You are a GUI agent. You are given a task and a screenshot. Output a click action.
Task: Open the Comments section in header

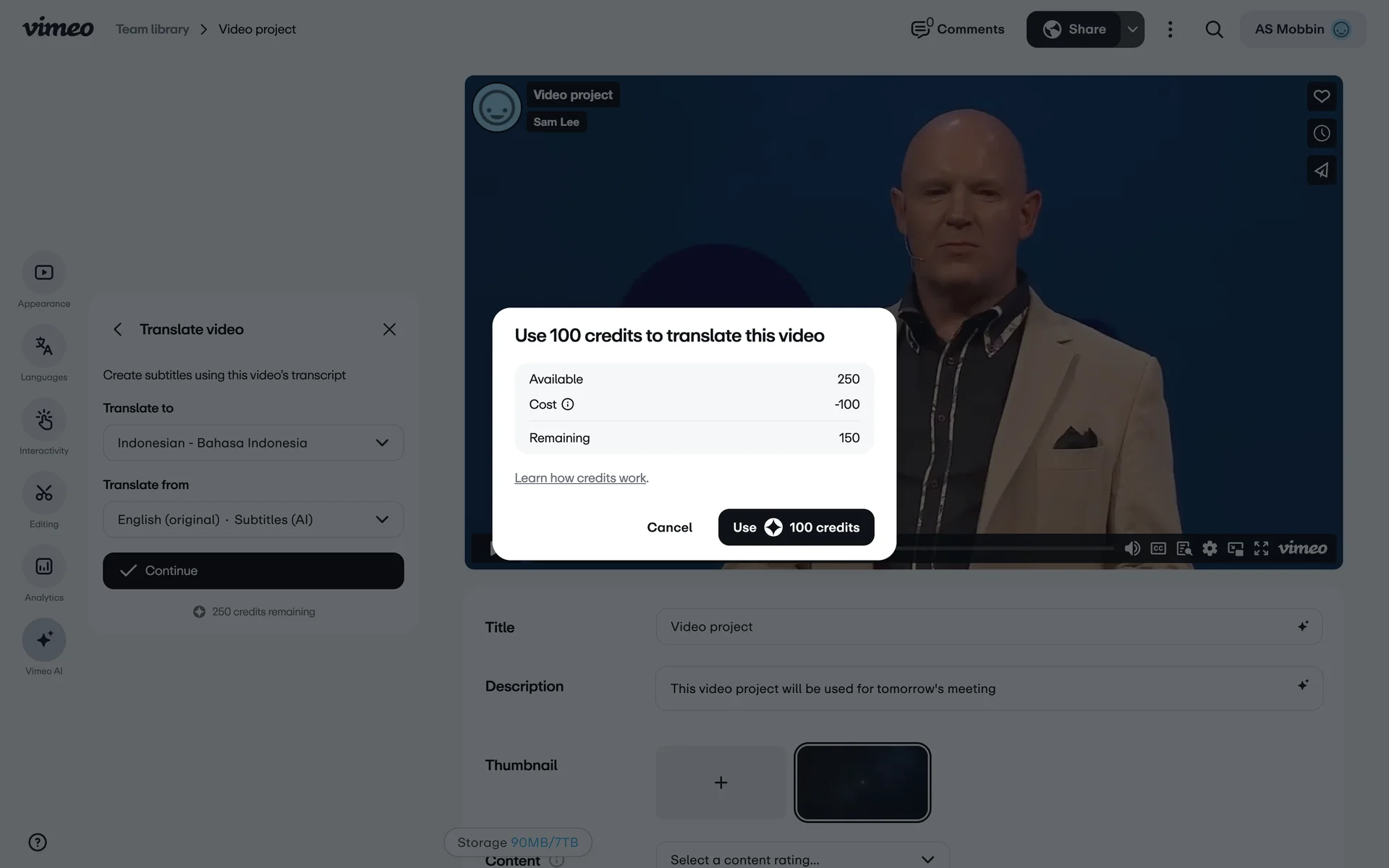[x=957, y=29]
